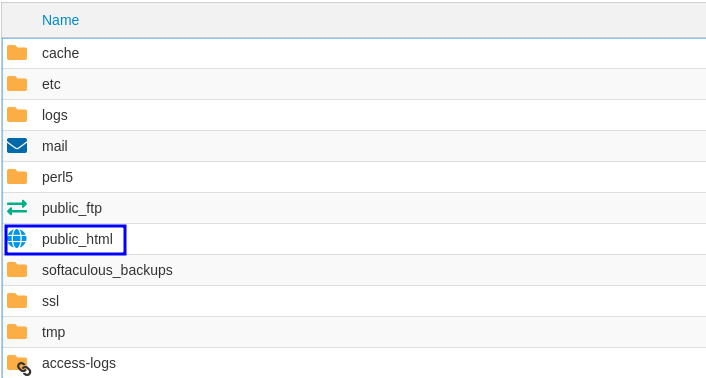
Task: Select the cache folder name
Action: click(60, 53)
